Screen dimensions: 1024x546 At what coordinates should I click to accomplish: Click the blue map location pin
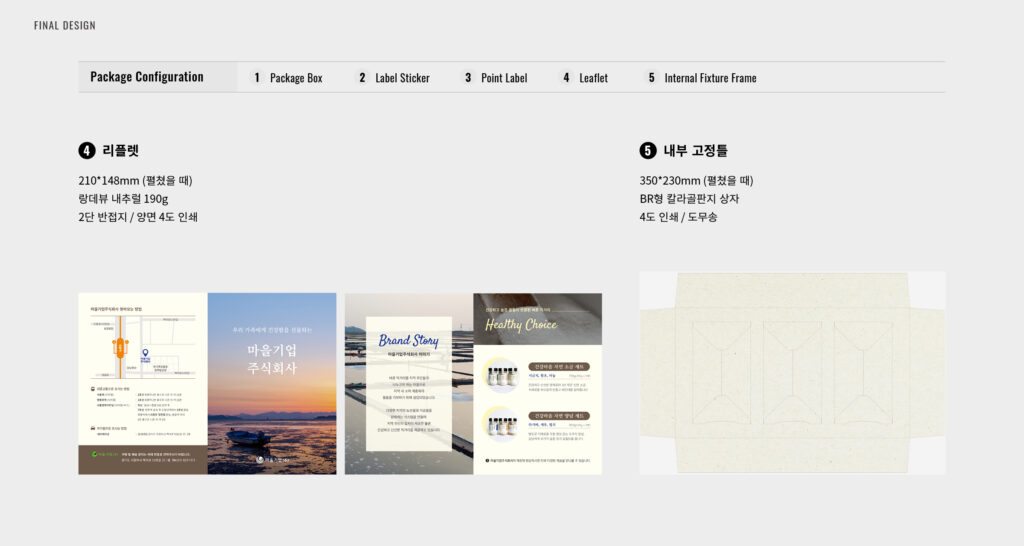pos(146,354)
